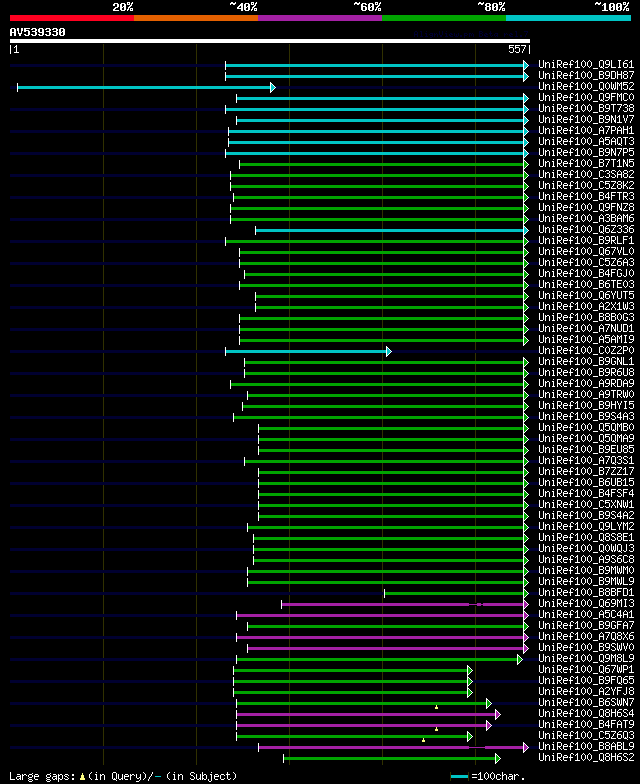The image size is (640, 784).
Task: Click the arrowhead ending the UniRef100_B6SWN7 bar
Action: tap(489, 704)
